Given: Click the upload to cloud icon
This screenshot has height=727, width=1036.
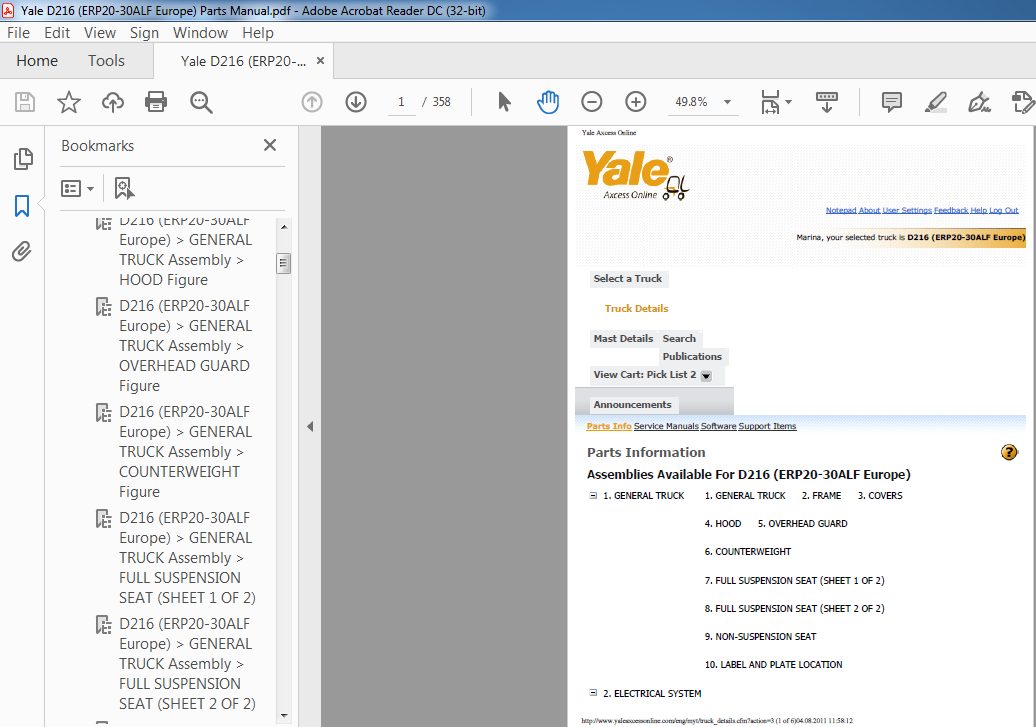Looking at the screenshot, I should pyautogui.click(x=113, y=102).
